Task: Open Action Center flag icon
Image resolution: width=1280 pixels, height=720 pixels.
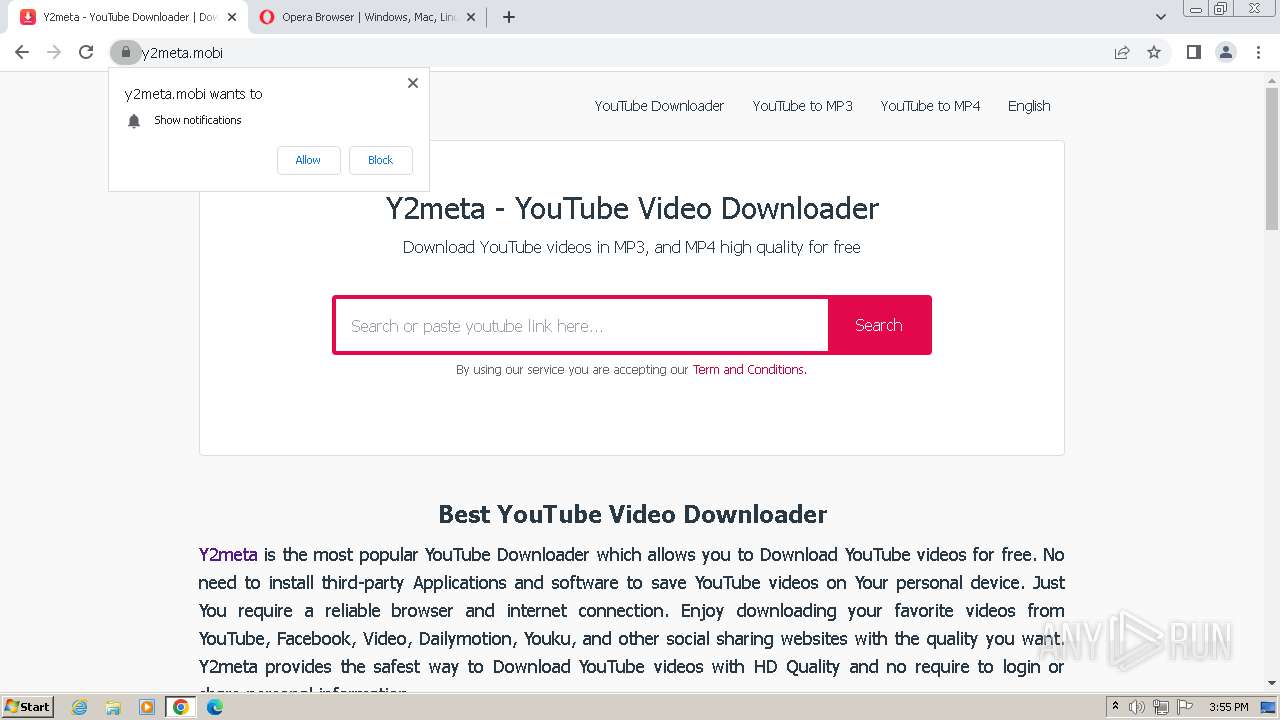Action: point(1185,707)
